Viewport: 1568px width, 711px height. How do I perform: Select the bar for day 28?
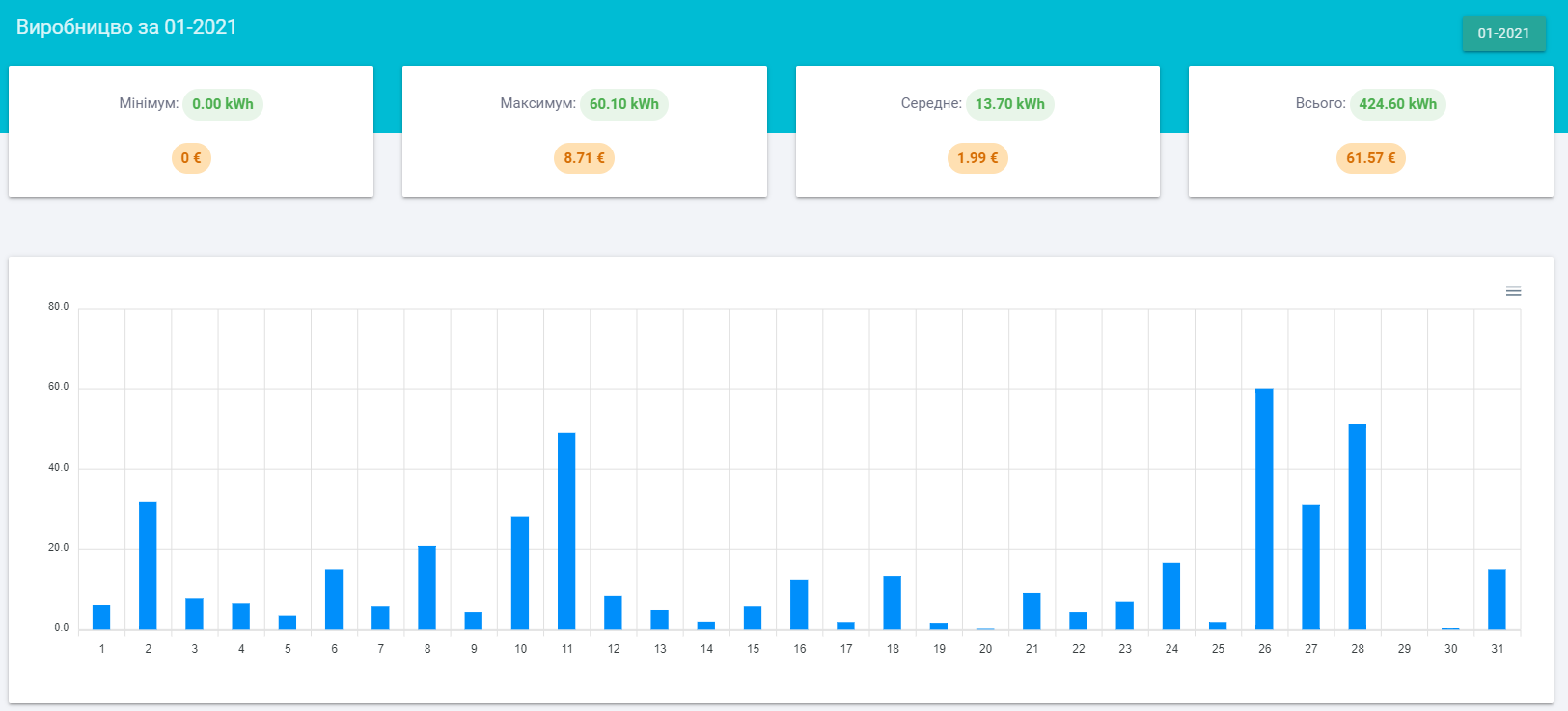1358,527
